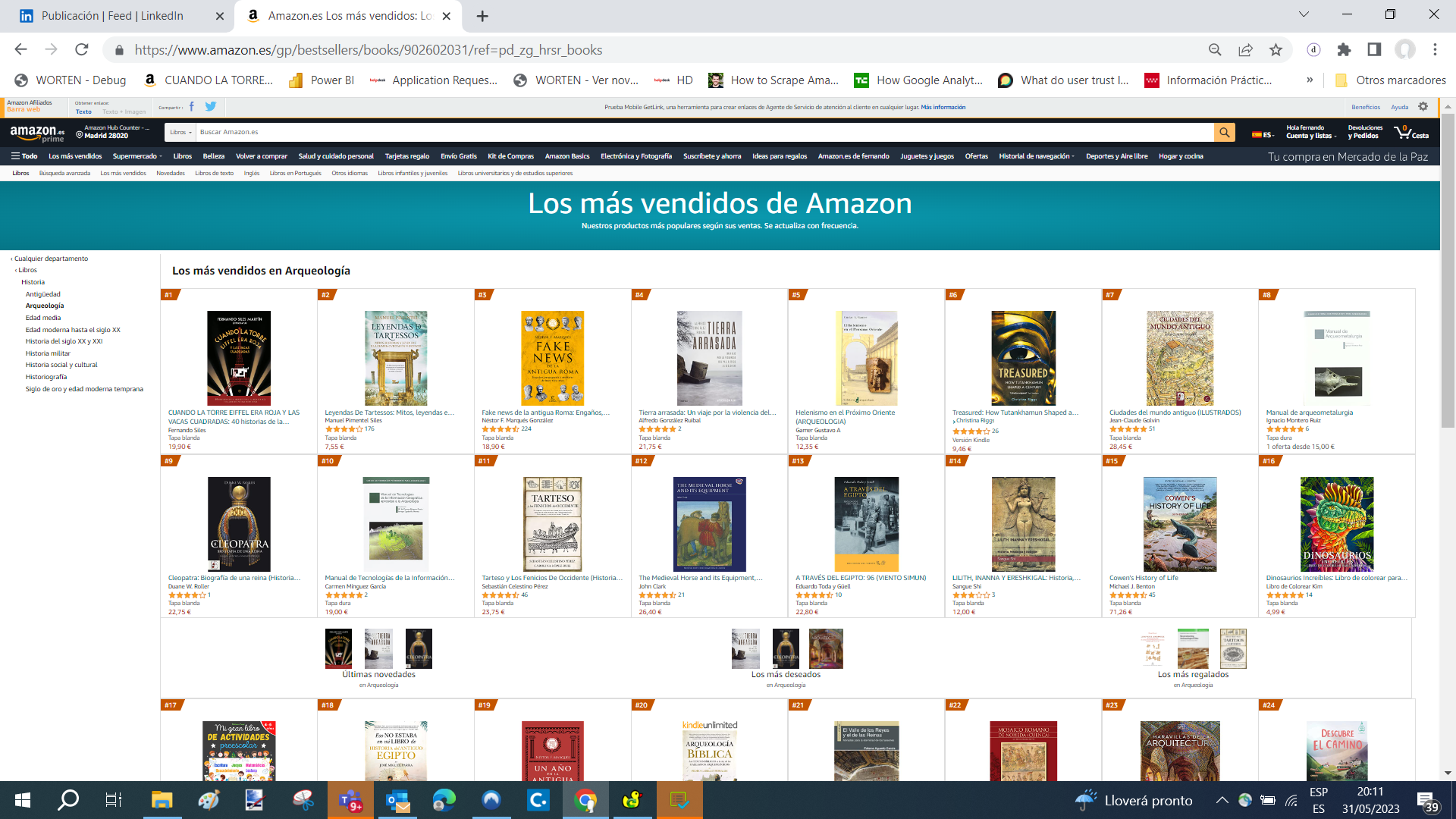Expand the Supermercado nav dropdown
Image resolution: width=1456 pixels, height=819 pixels.
[137, 156]
